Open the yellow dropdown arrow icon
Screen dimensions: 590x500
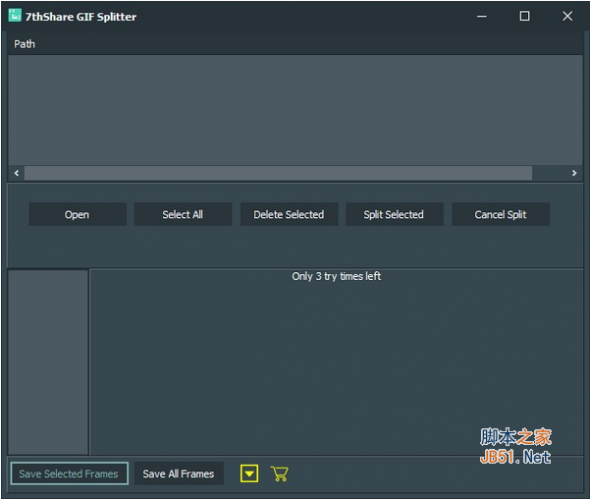pos(249,473)
